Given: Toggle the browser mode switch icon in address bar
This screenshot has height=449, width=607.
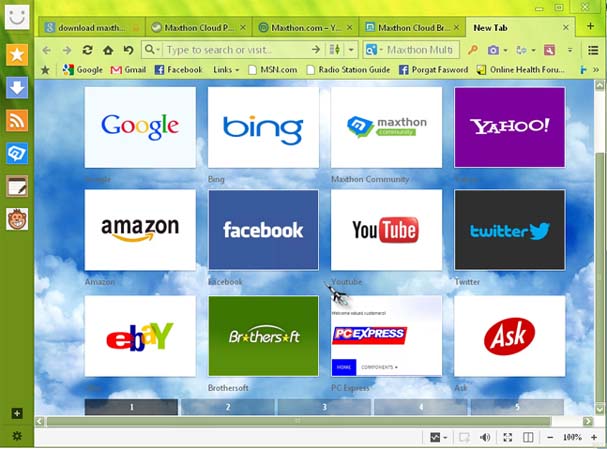Looking at the screenshot, I should tap(334, 50).
